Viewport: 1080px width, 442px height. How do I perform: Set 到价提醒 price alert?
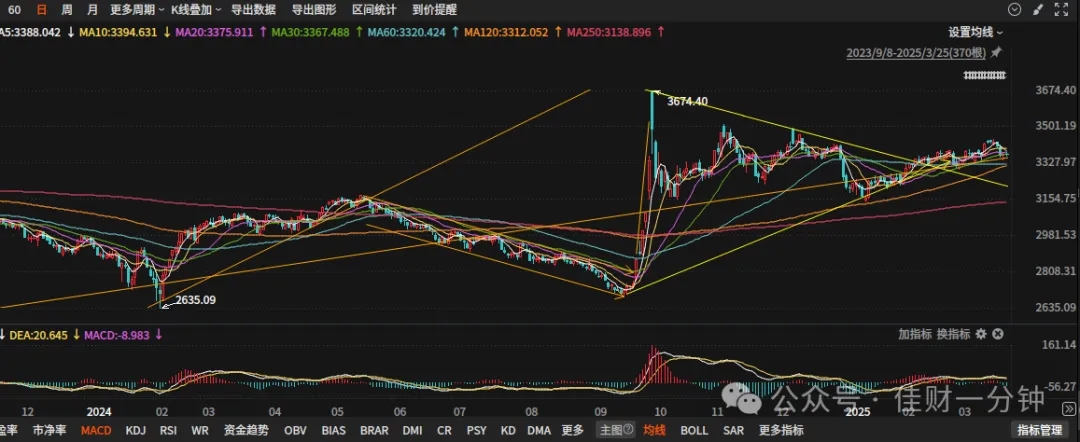pyautogui.click(x=434, y=10)
